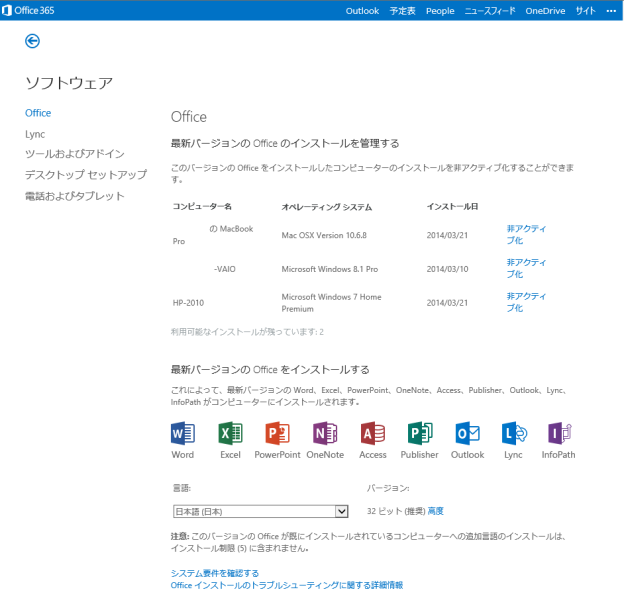This screenshot has width=624, height=608.
Task: Click the Office 365 logo icon
Action: (7, 10)
